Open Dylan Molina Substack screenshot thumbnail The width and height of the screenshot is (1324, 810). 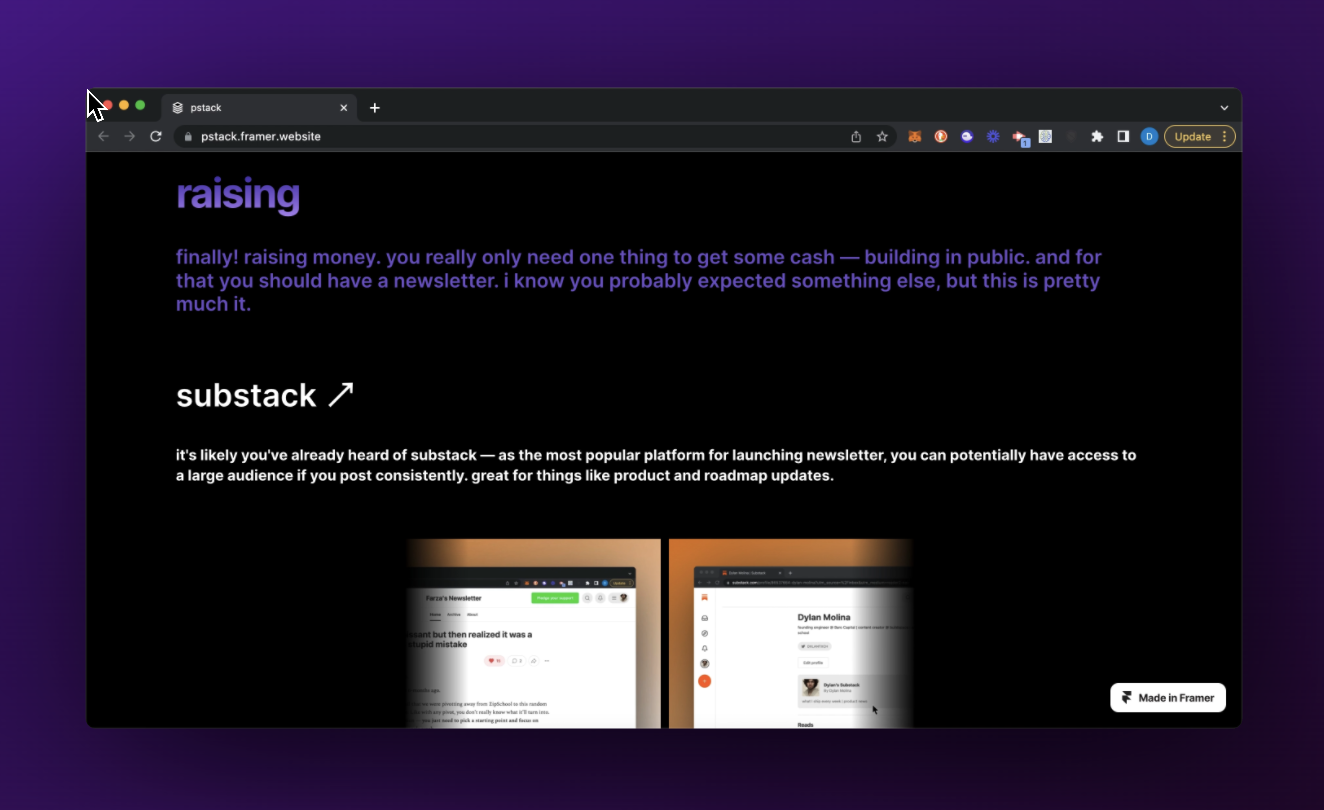[791, 633]
